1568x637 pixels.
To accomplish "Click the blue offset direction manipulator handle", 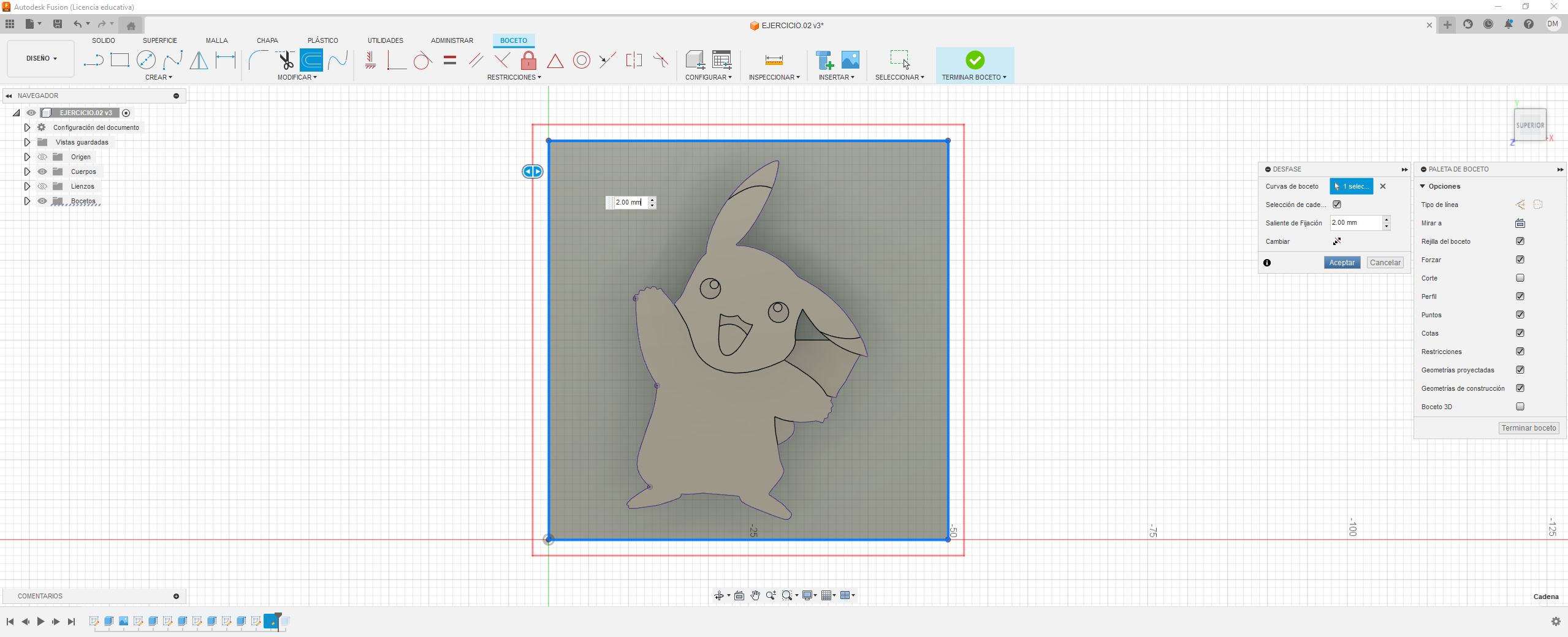I will point(532,171).
